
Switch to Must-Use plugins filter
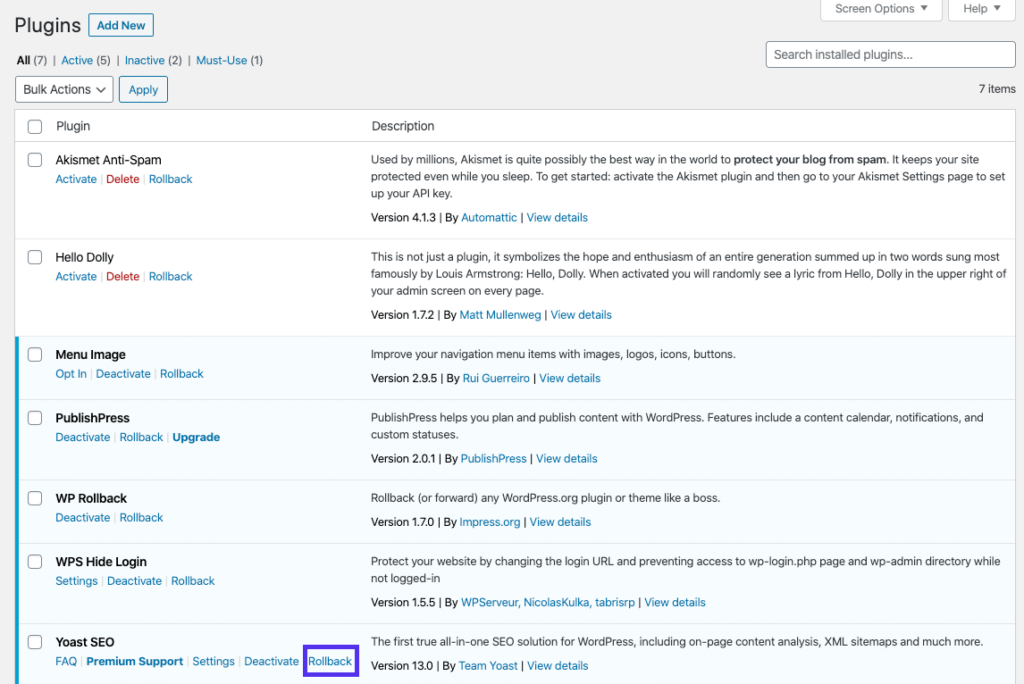(x=221, y=60)
